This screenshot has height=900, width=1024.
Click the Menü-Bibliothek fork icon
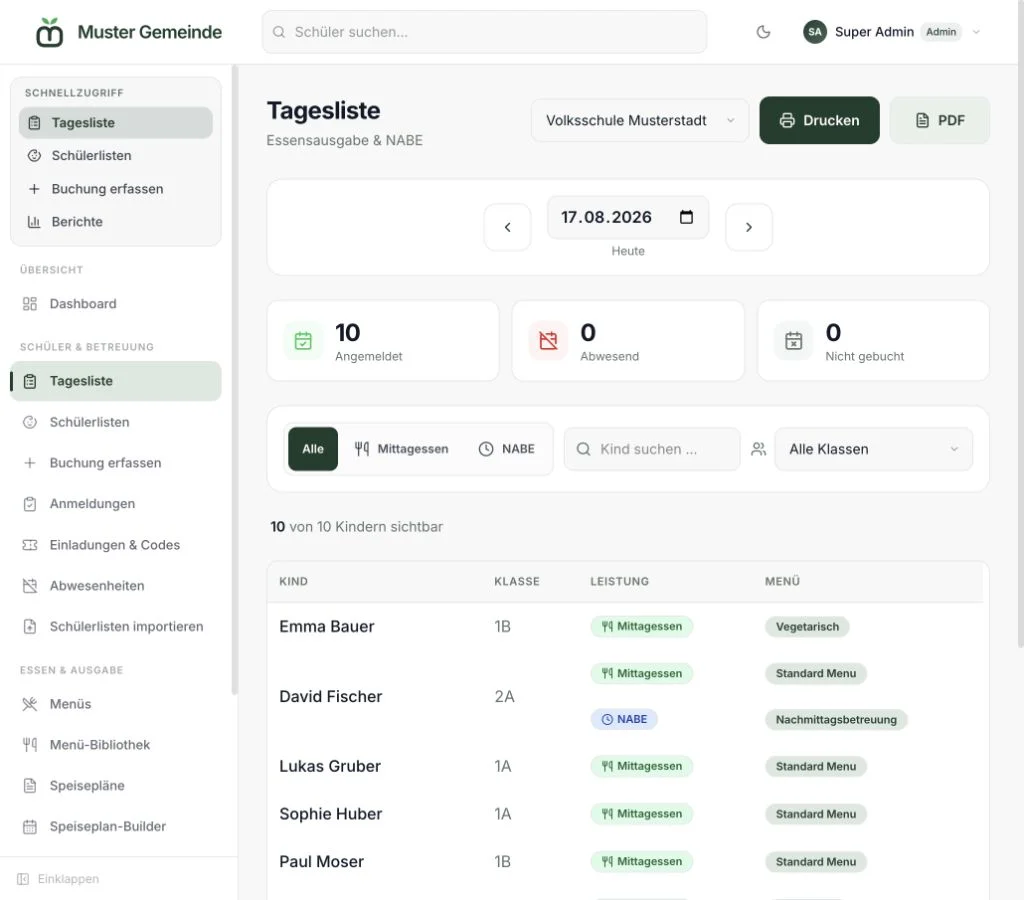point(30,745)
